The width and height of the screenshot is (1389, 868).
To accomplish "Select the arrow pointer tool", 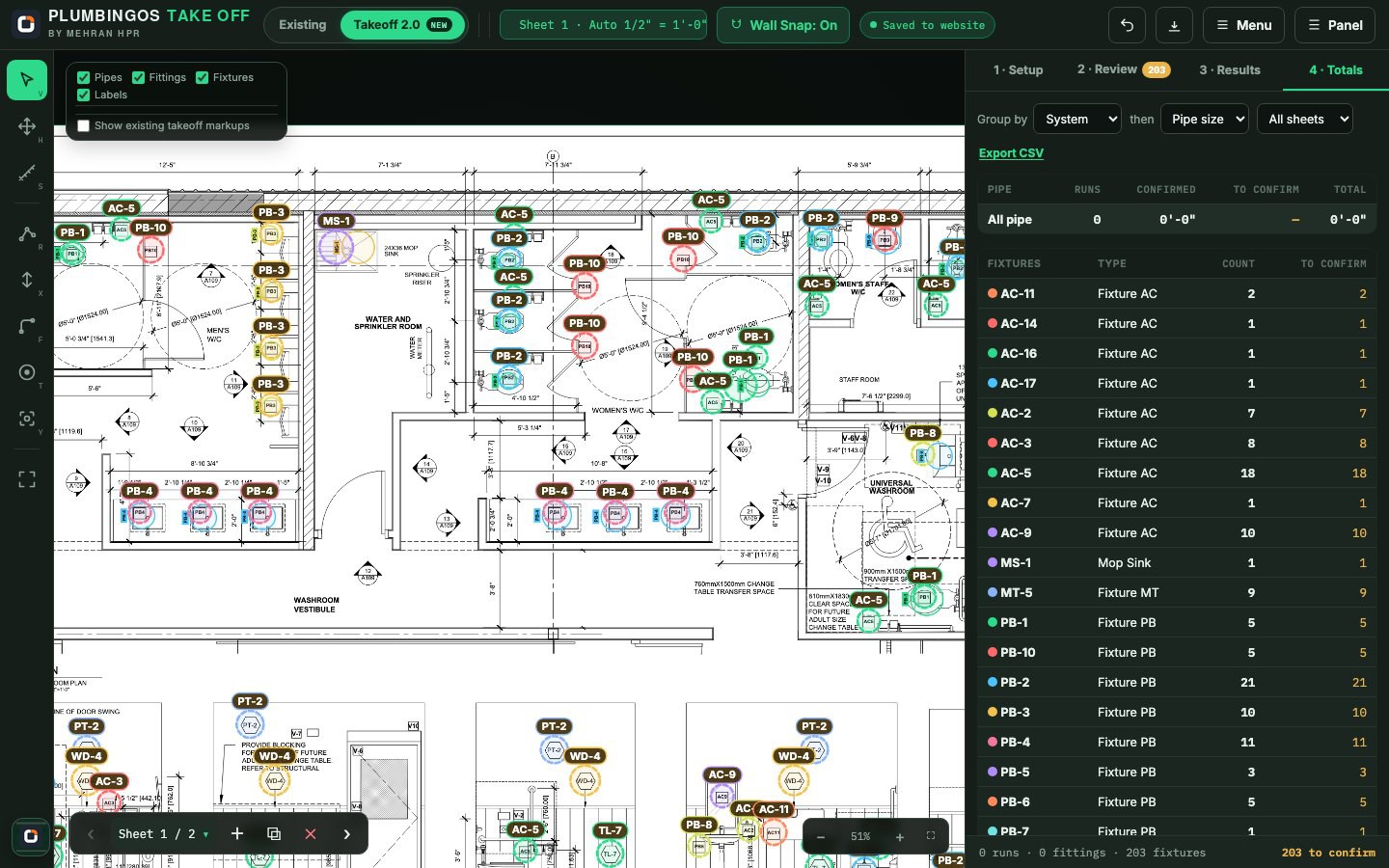I will click(x=27, y=80).
